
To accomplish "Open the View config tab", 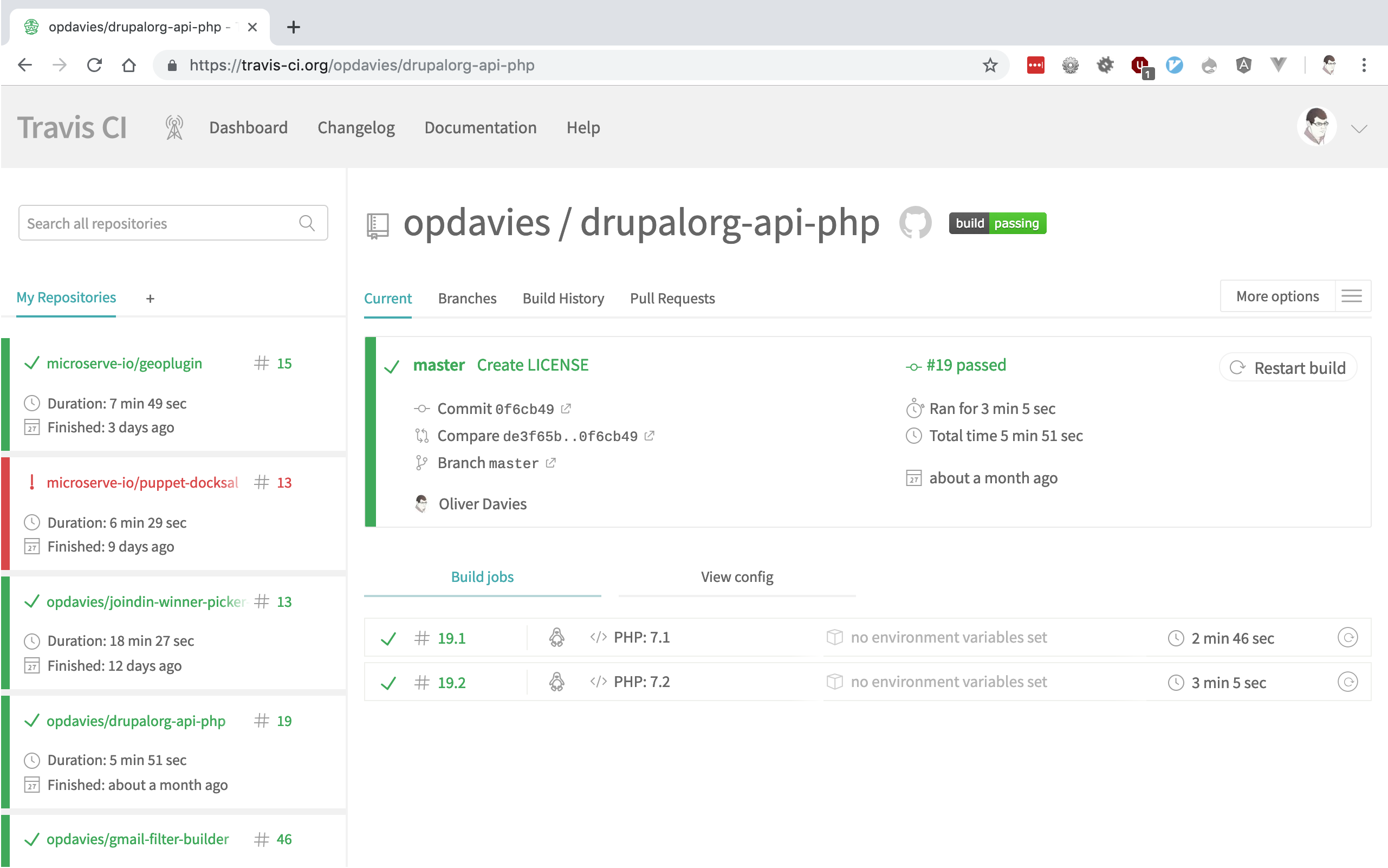I will pos(736,577).
